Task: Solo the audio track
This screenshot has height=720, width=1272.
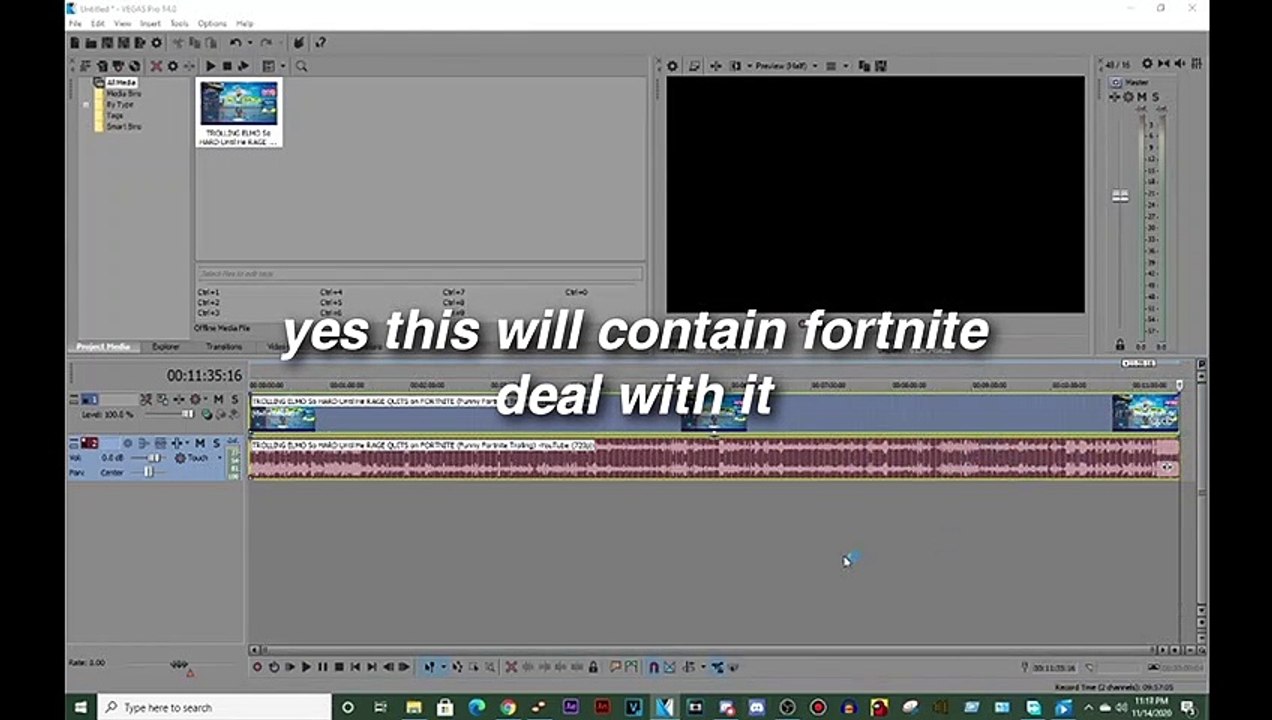Action: (x=215, y=443)
